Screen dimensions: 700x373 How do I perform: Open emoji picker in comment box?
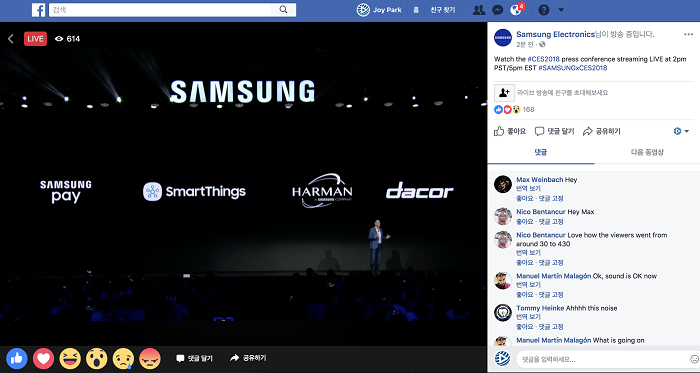694,359
